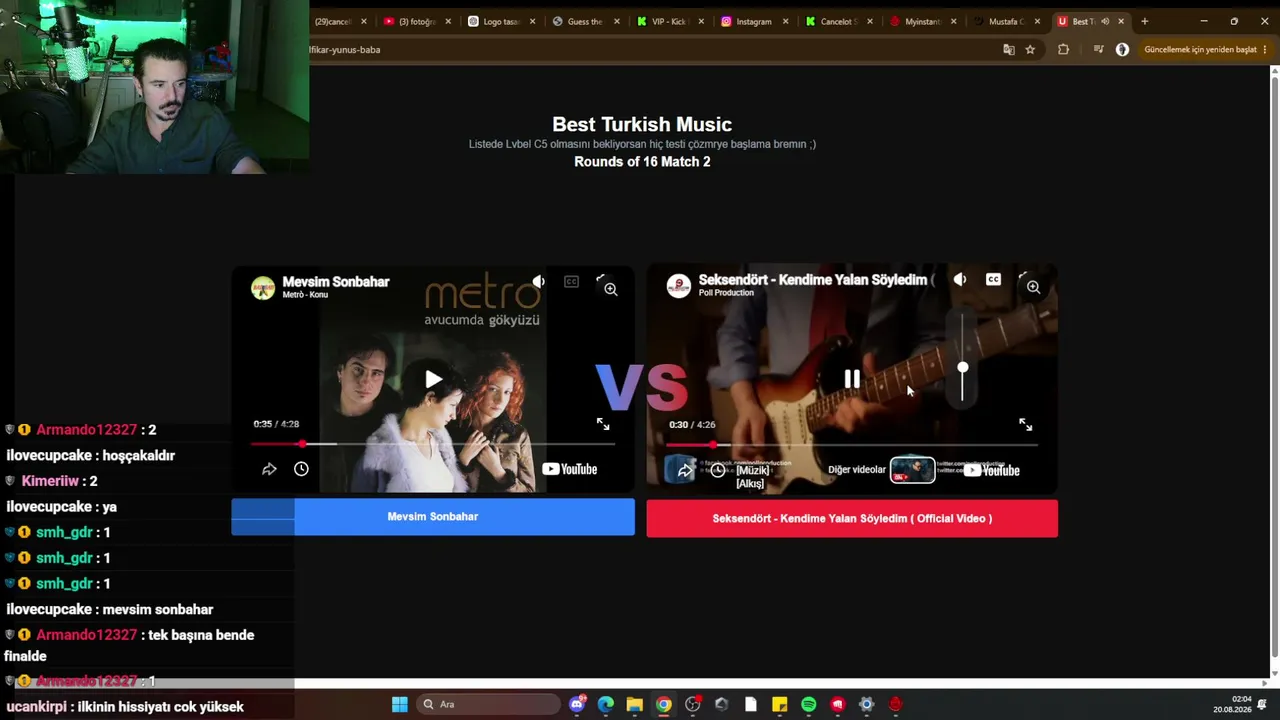Open the suggested video thumbnail beside Diğer videolar
Screen dimensions: 1280x720
(x=912, y=470)
